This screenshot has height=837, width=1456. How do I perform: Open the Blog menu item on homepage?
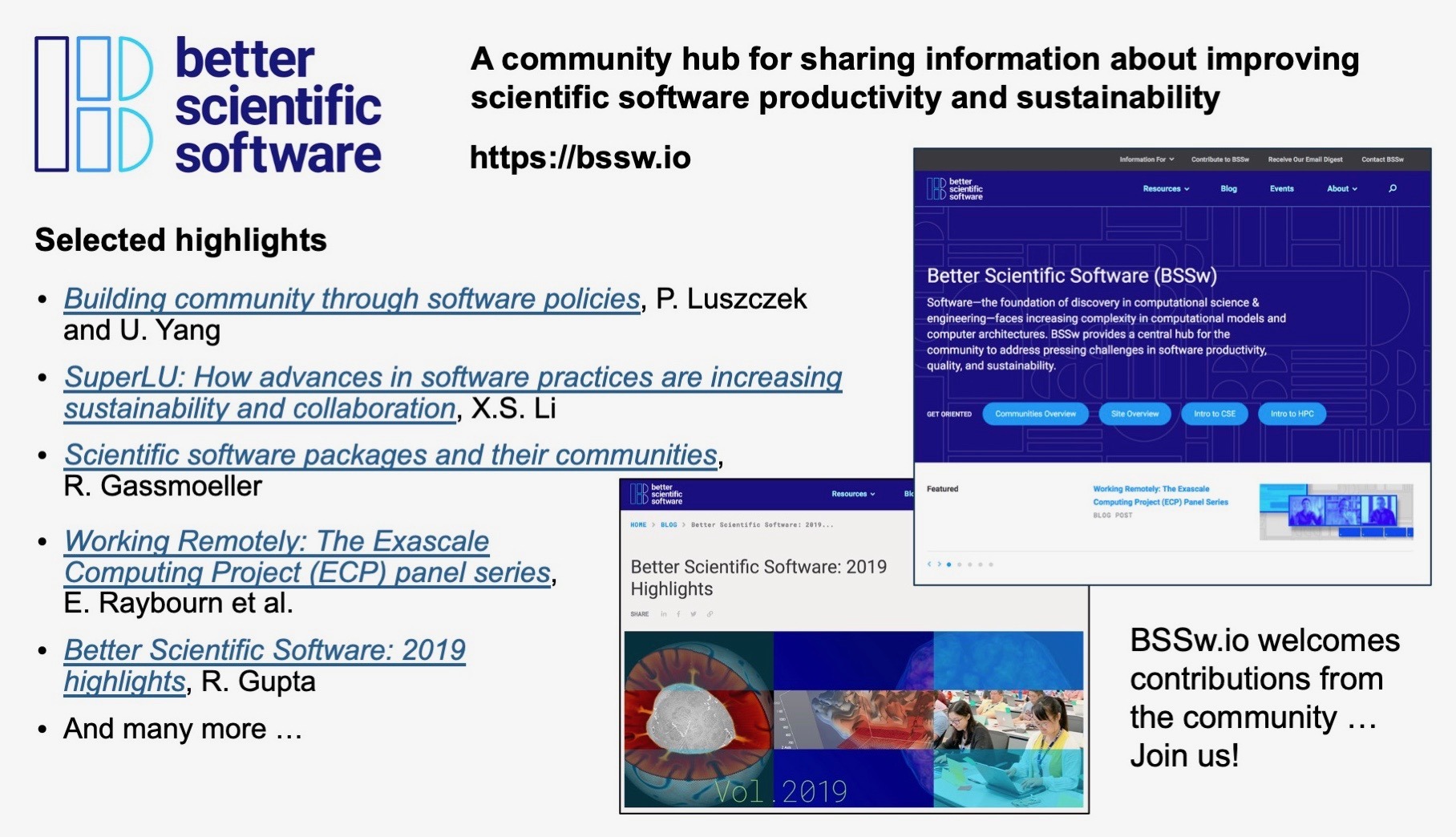click(x=1228, y=189)
